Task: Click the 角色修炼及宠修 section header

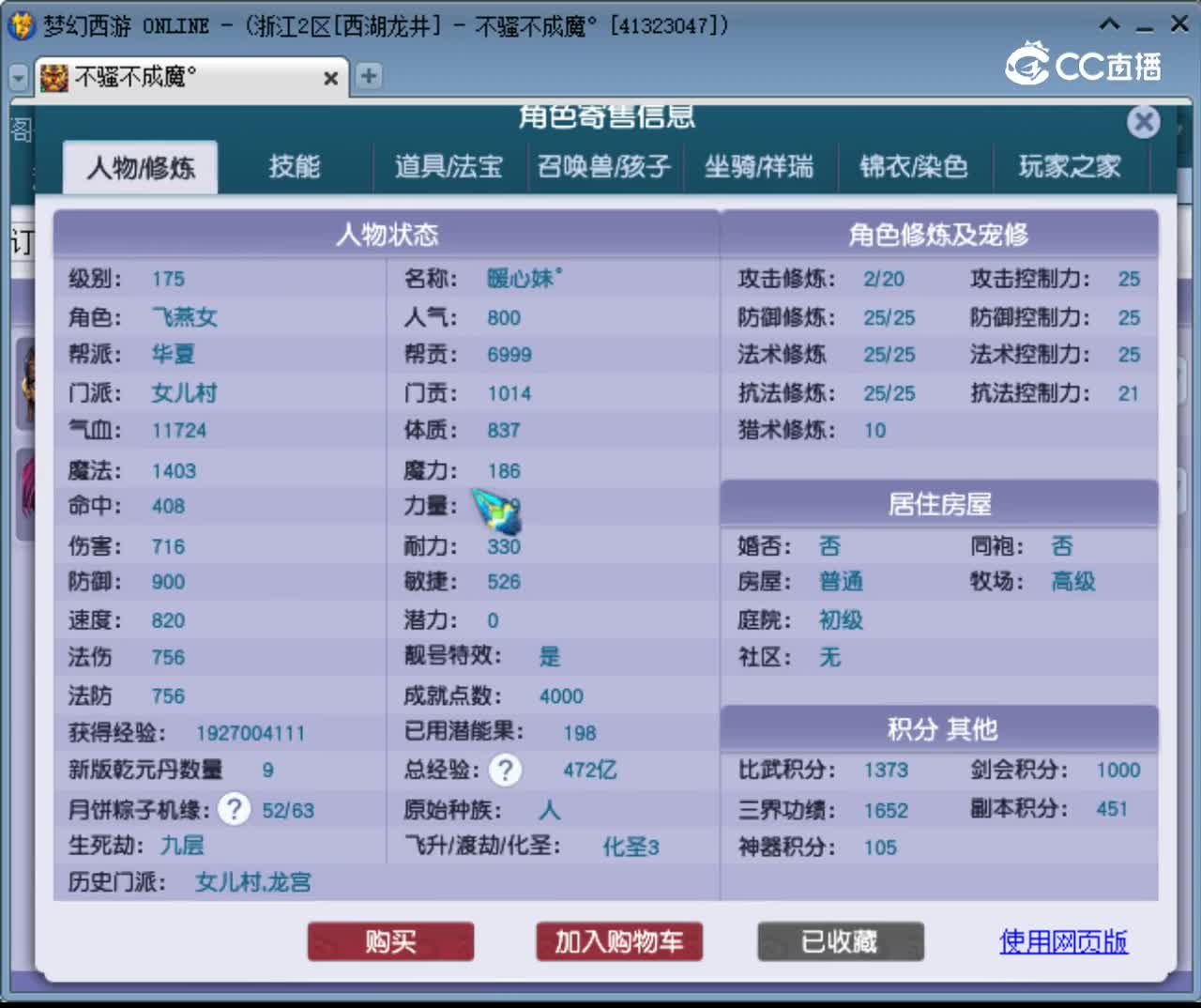Action: click(x=938, y=234)
